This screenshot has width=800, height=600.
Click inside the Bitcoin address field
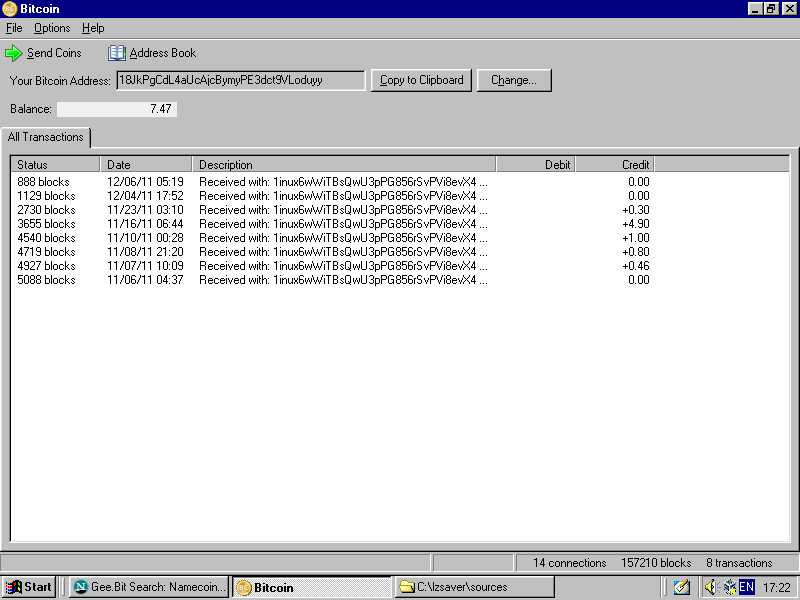tap(240, 80)
